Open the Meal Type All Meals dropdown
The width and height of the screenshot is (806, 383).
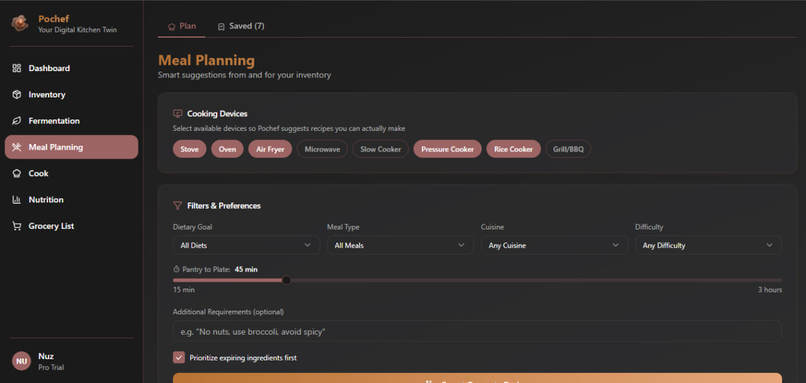point(400,245)
